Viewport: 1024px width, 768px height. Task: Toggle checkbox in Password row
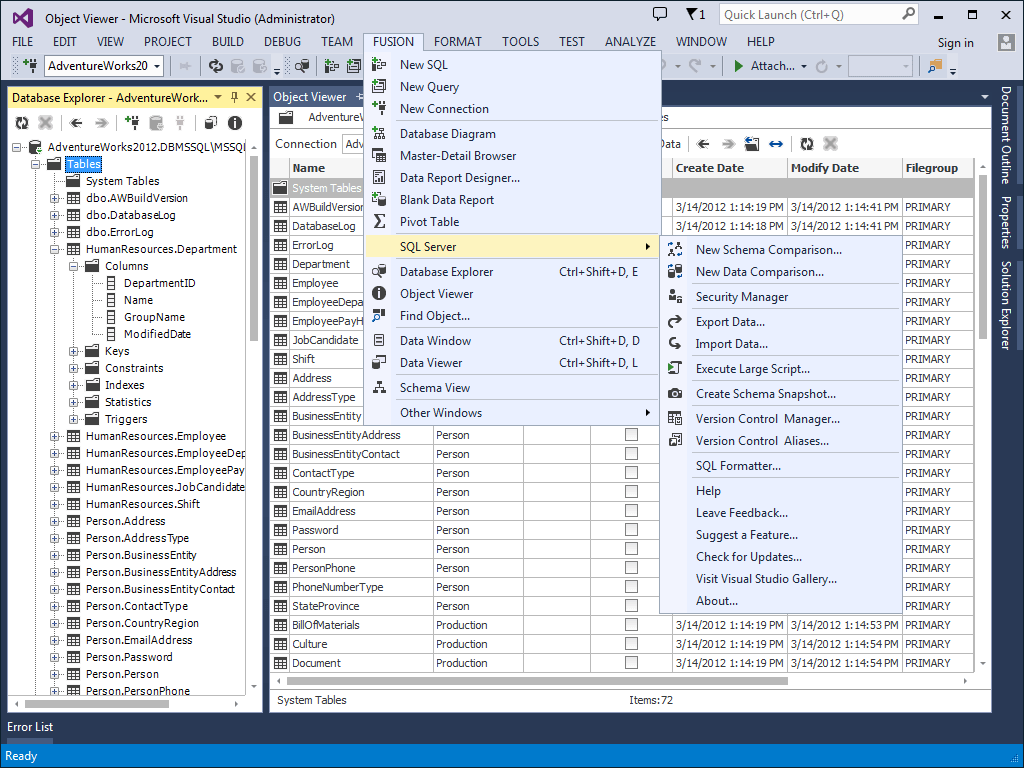click(632, 529)
